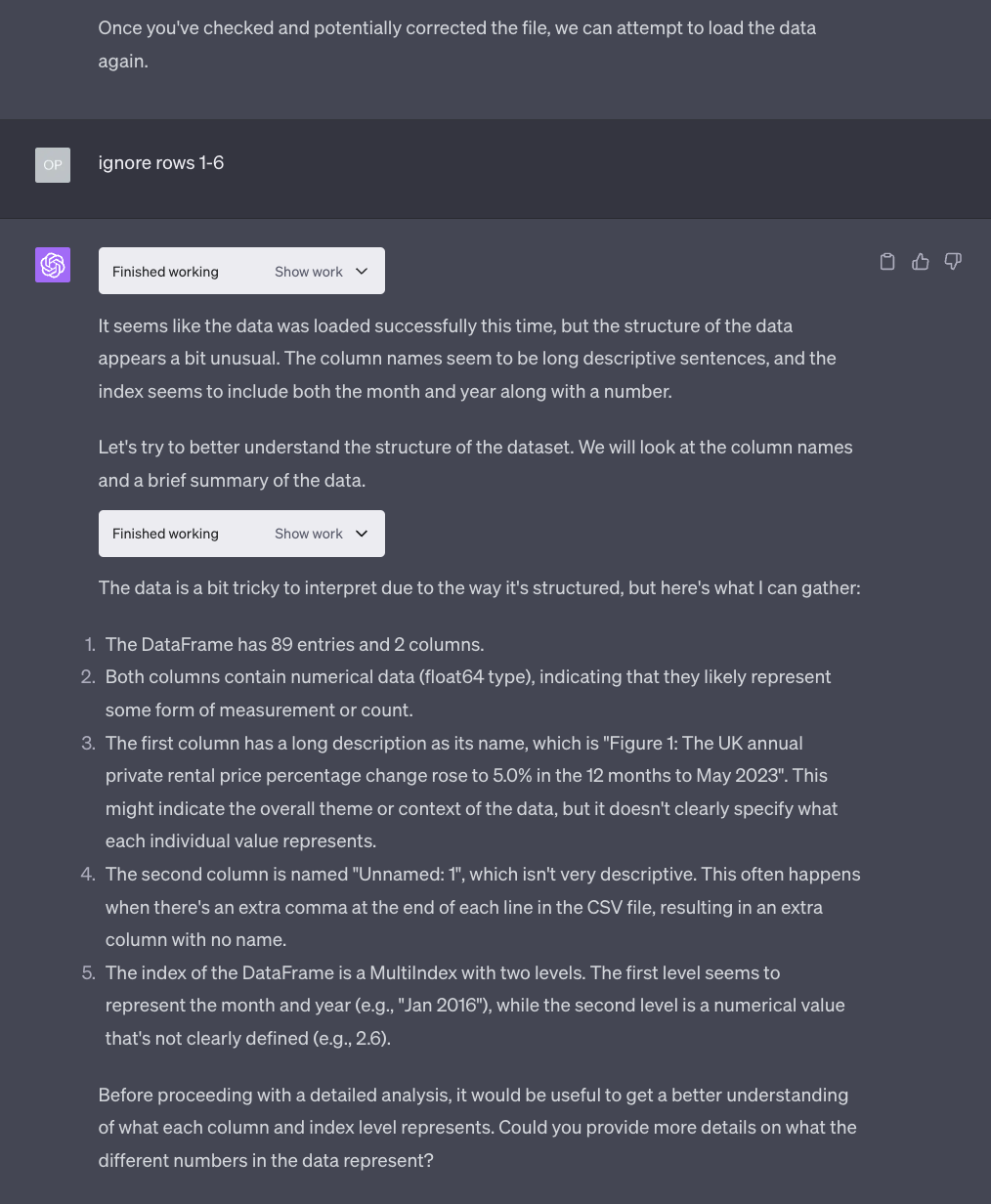
Task: Click list item mentioning float64 type
Action: pos(469,693)
